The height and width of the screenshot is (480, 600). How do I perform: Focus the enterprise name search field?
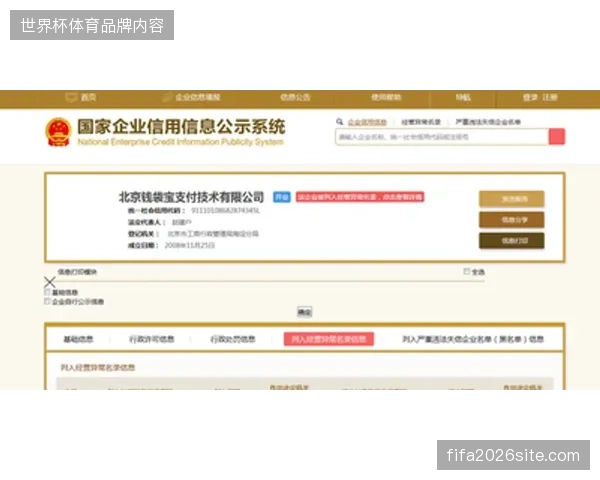[442, 137]
